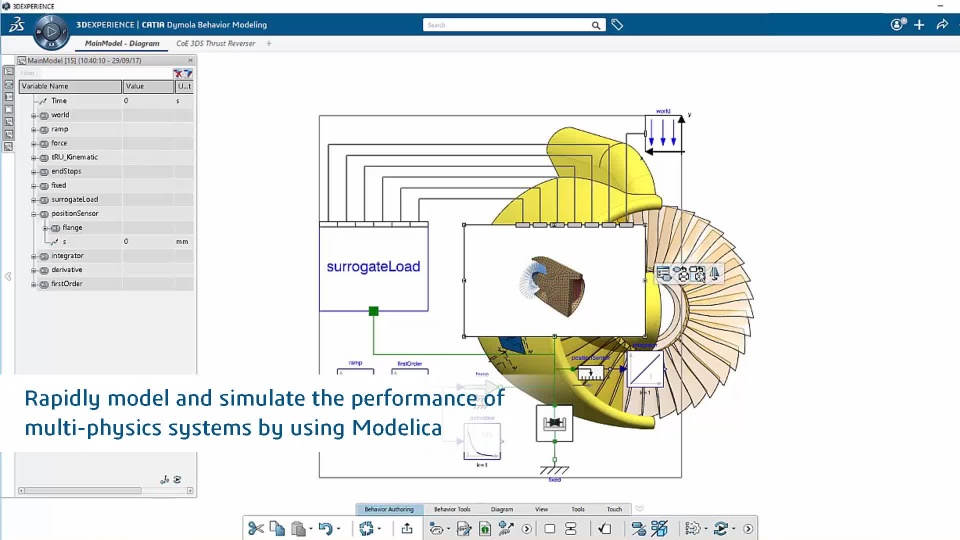960x540 pixels.
Task: Click the search magnifier icon
Action: pyautogui.click(x=596, y=25)
